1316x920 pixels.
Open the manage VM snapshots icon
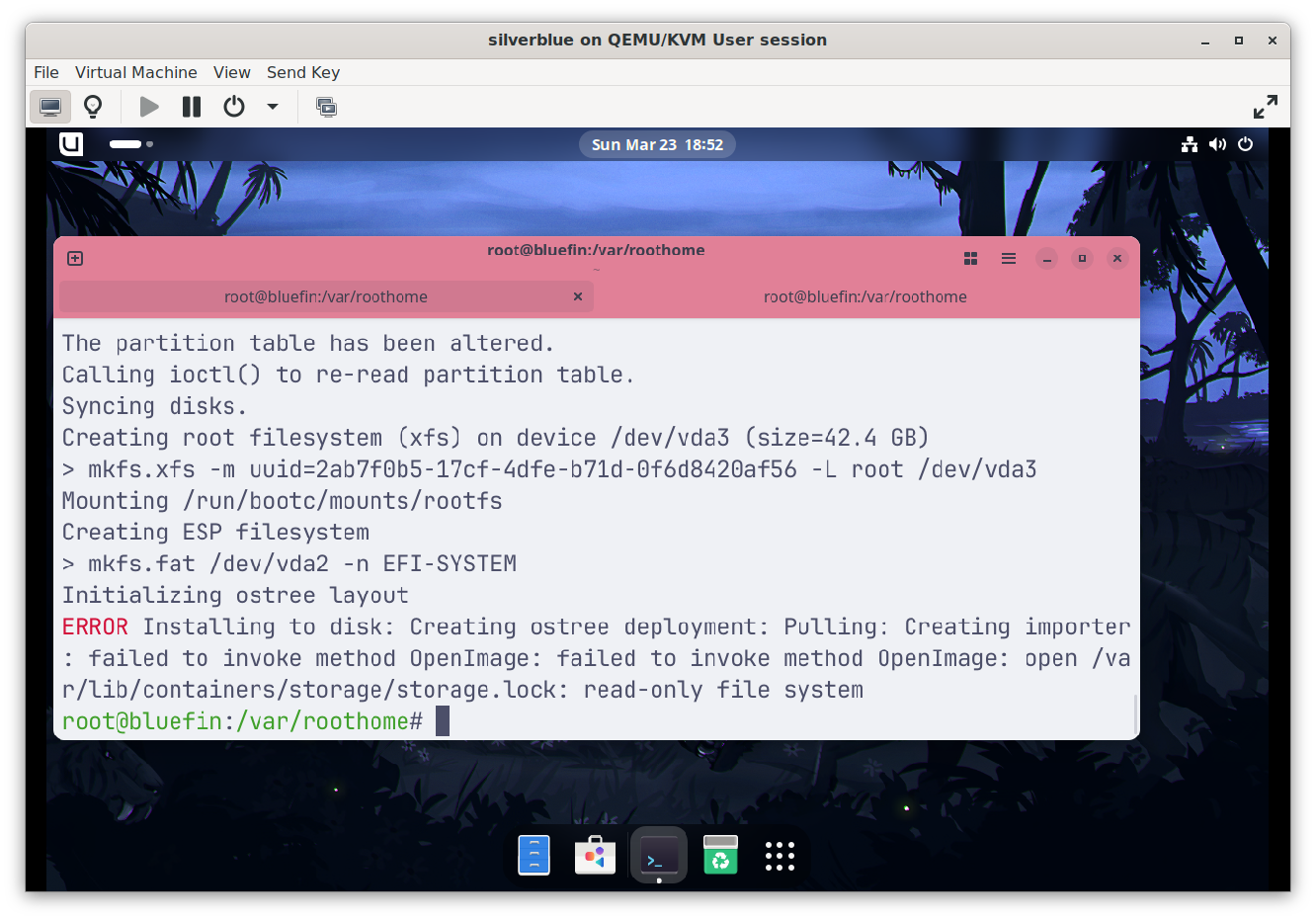(x=326, y=107)
